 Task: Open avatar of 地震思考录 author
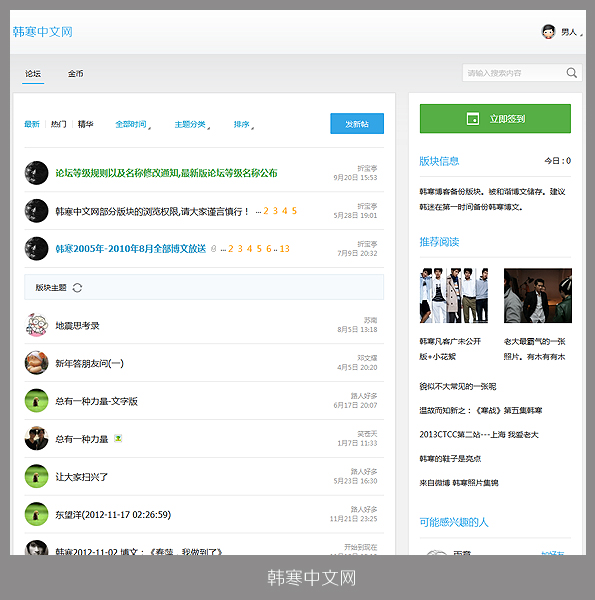pos(36,325)
